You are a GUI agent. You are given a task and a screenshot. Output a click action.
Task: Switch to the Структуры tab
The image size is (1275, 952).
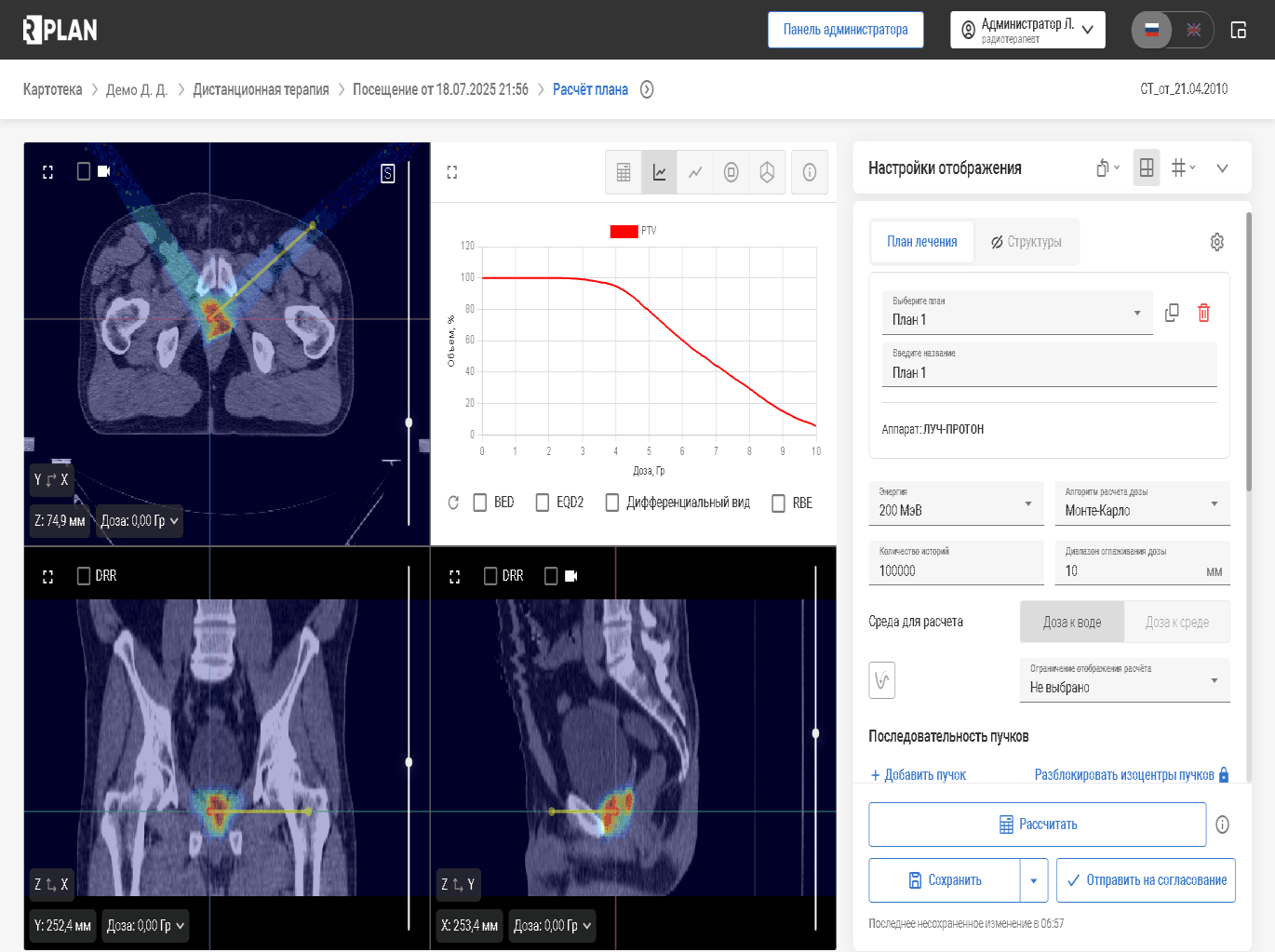[1026, 242]
